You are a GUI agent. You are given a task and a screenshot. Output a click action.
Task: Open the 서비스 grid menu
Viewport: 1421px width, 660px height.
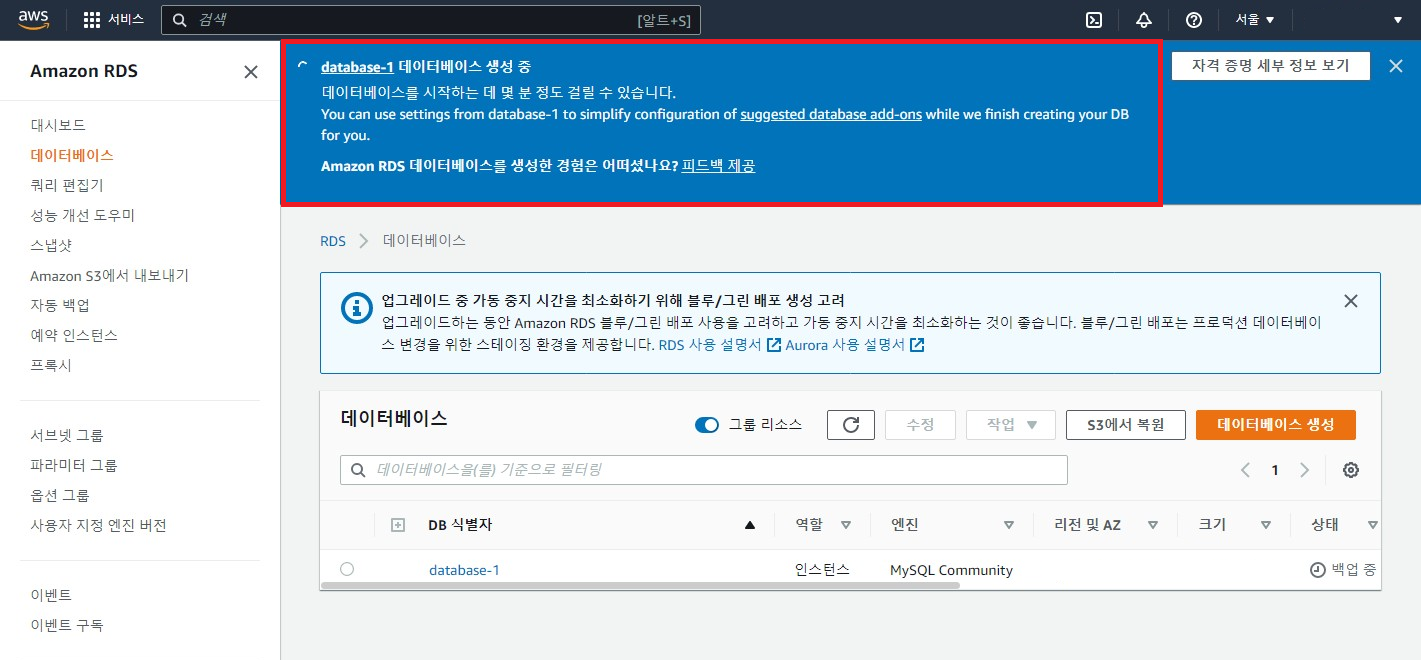pyautogui.click(x=113, y=20)
